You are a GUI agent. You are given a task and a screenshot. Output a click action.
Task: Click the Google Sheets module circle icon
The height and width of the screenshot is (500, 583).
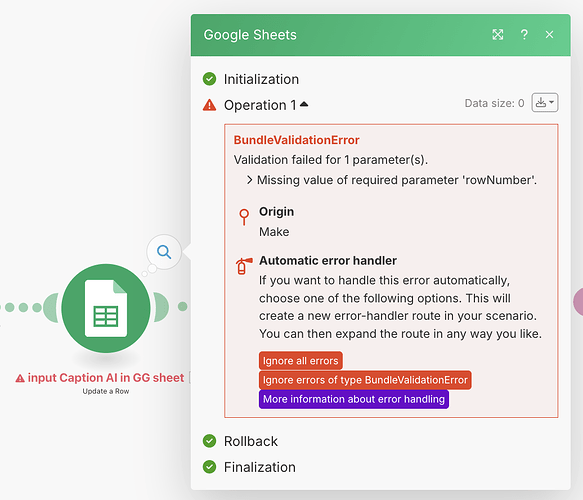(x=106, y=308)
